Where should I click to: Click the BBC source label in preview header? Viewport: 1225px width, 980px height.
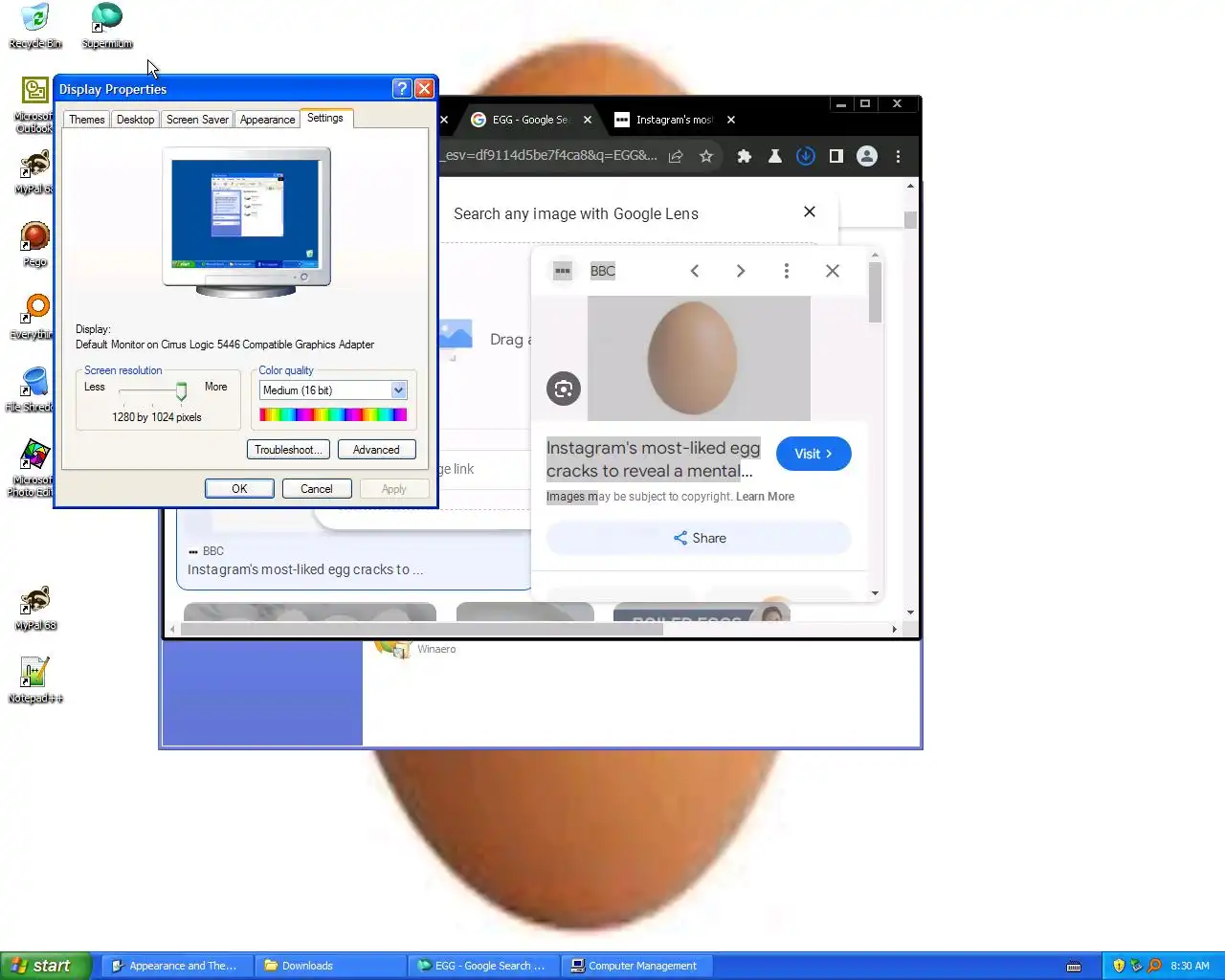[603, 271]
